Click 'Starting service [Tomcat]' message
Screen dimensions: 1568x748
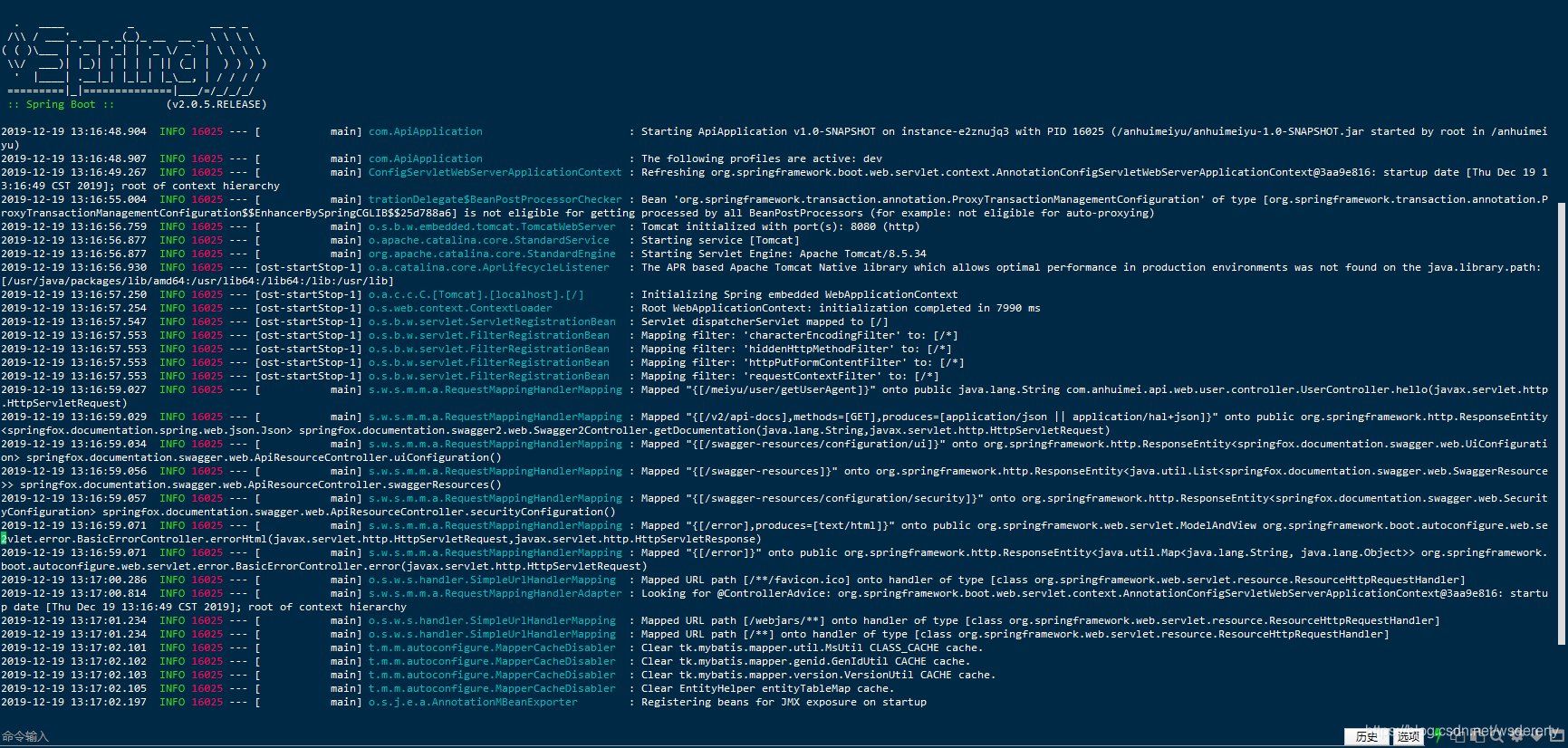[720, 240]
